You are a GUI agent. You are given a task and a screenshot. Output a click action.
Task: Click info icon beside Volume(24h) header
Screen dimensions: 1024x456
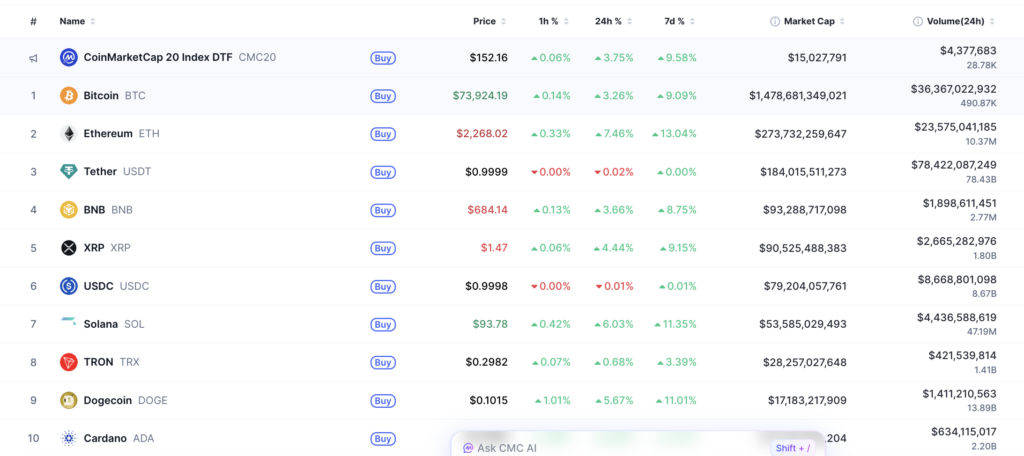[918, 22]
